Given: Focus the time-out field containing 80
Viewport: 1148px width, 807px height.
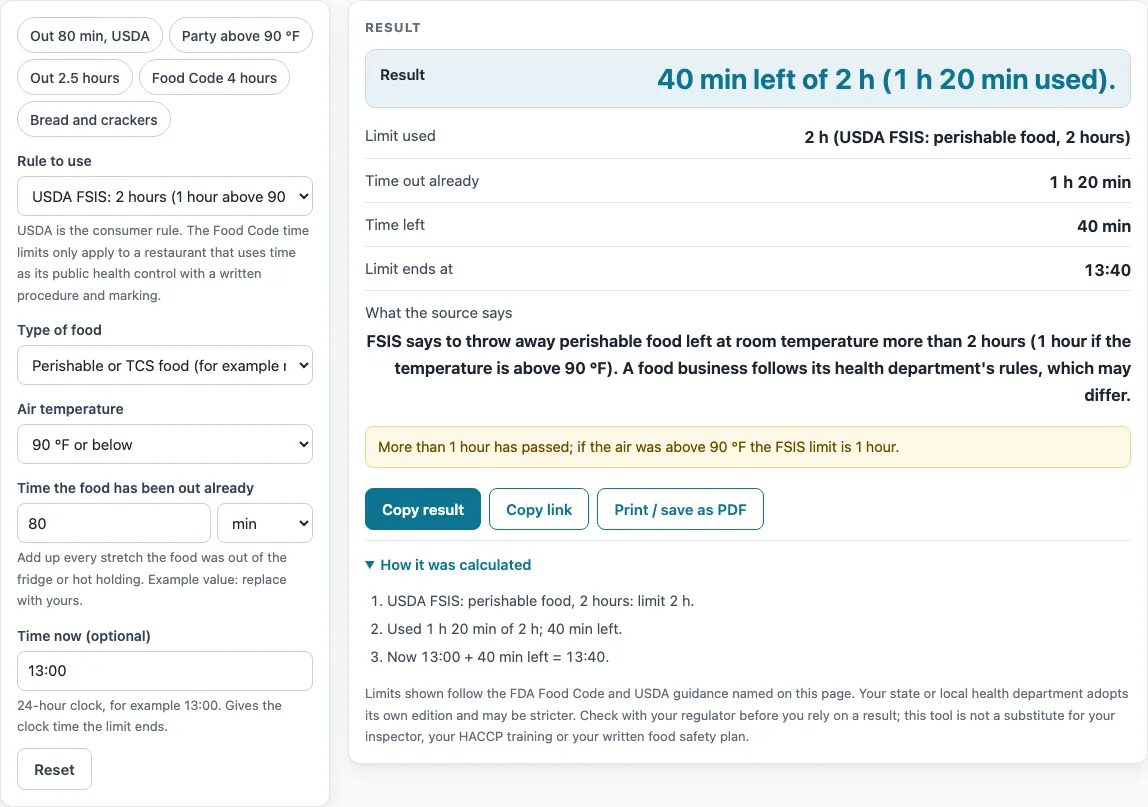Looking at the screenshot, I should (x=113, y=524).
